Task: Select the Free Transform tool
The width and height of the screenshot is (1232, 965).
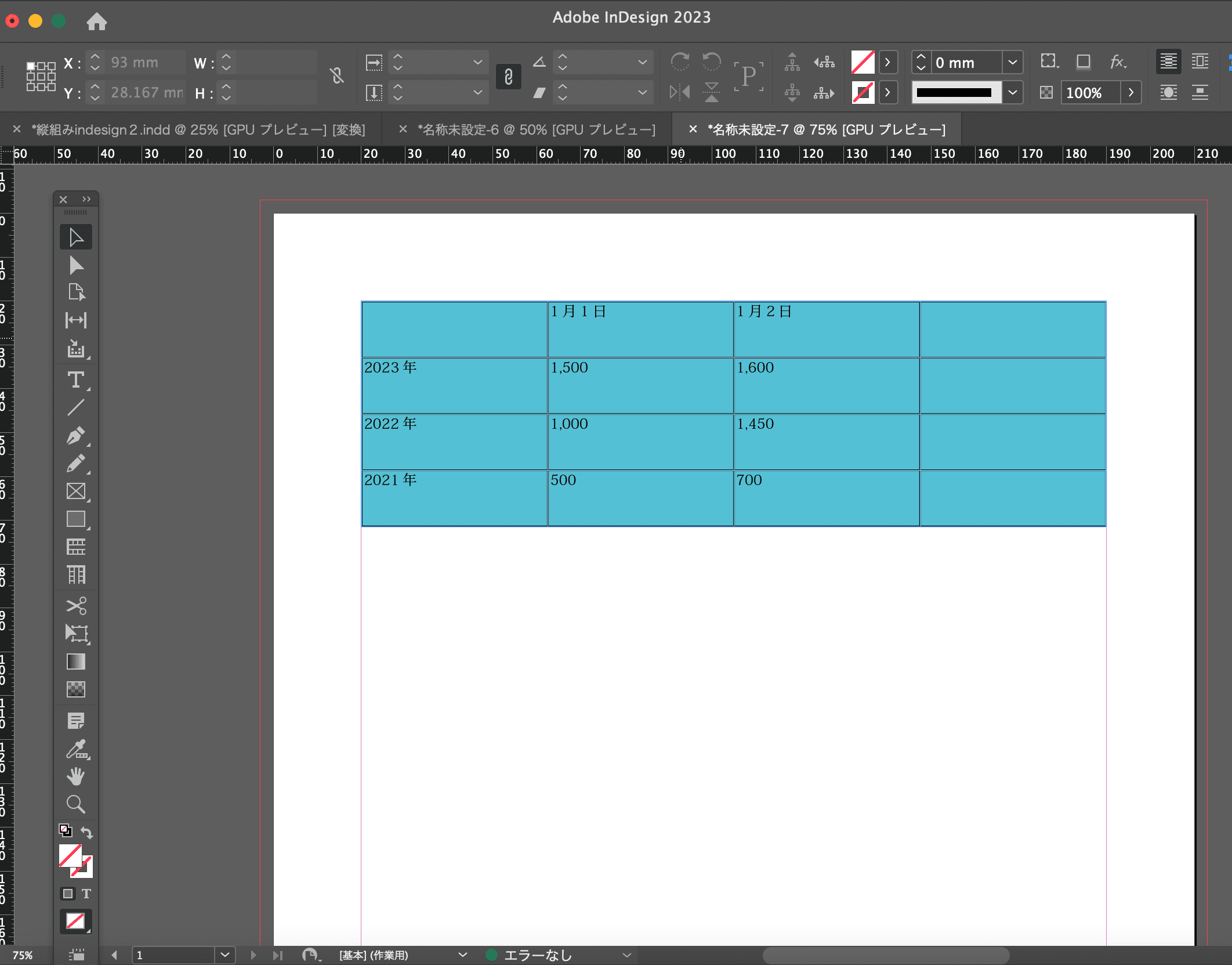Action: point(76,633)
